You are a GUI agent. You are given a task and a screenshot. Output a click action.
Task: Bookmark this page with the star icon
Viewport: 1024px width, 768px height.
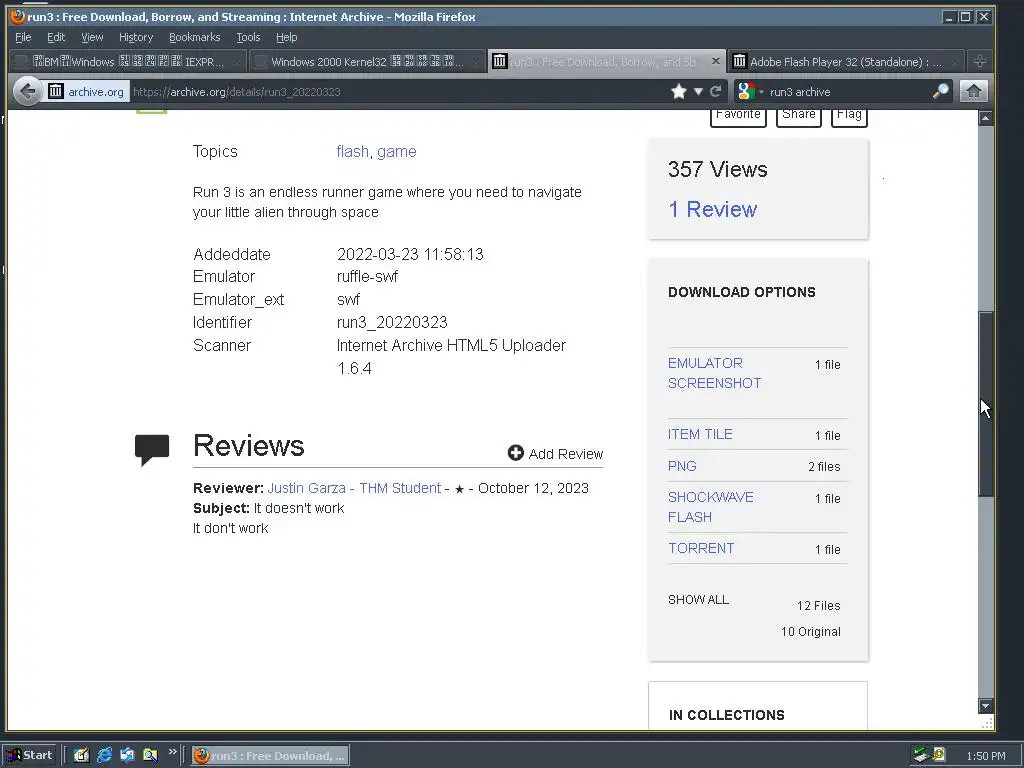679,91
